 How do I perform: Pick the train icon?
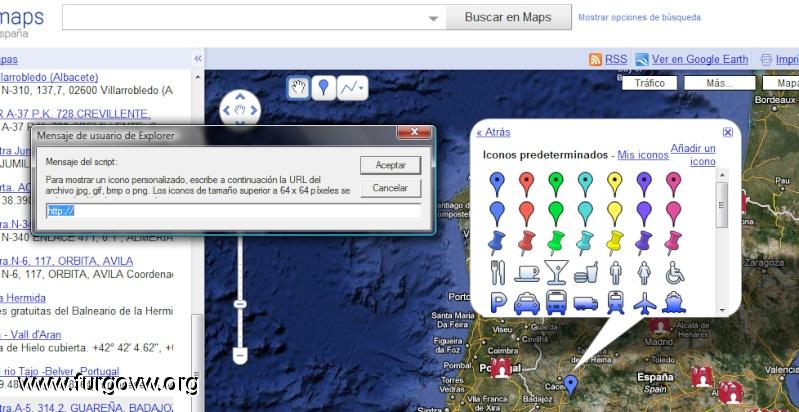[616, 302]
